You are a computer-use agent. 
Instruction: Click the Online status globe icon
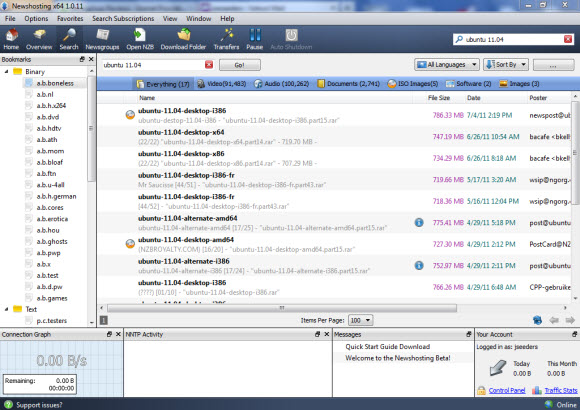(549, 404)
